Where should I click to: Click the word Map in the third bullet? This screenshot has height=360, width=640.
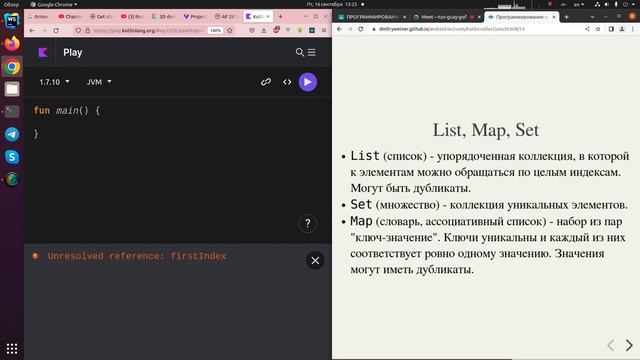coord(361,221)
